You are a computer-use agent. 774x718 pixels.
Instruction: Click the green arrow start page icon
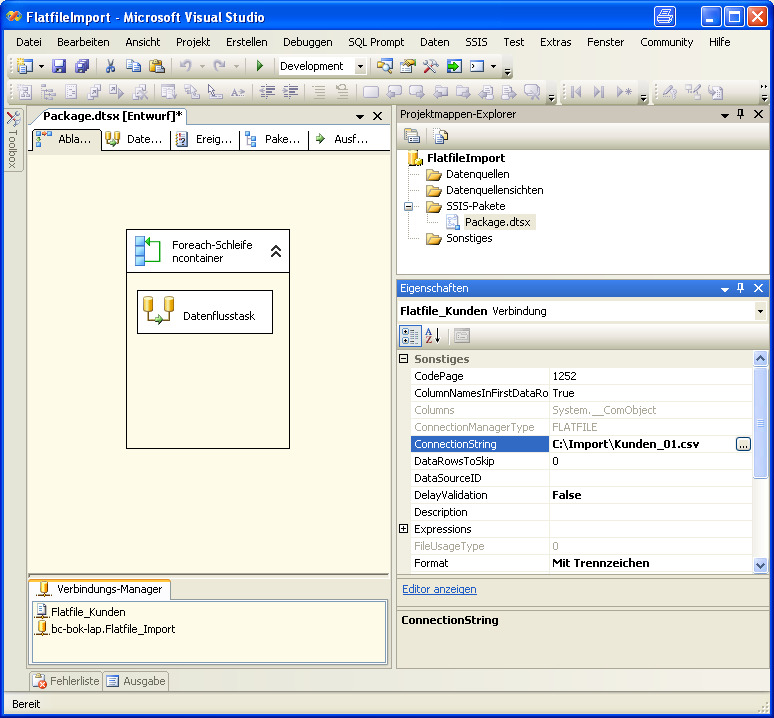pos(454,66)
